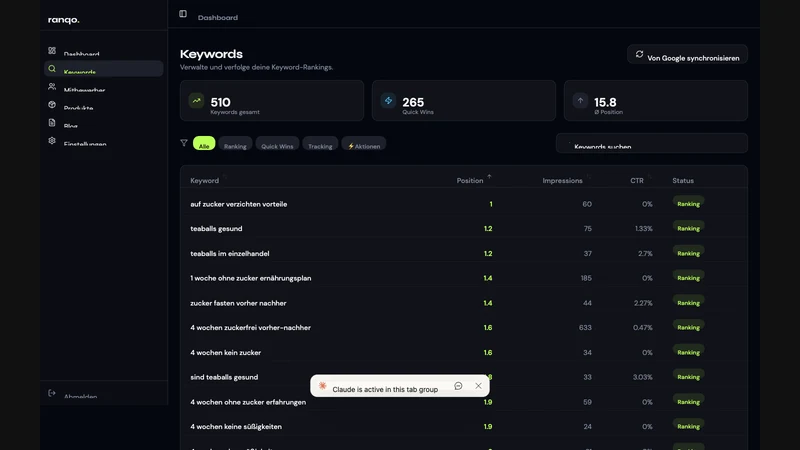Select the Tracking filter tab
The height and width of the screenshot is (450, 800).
click(x=320, y=144)
